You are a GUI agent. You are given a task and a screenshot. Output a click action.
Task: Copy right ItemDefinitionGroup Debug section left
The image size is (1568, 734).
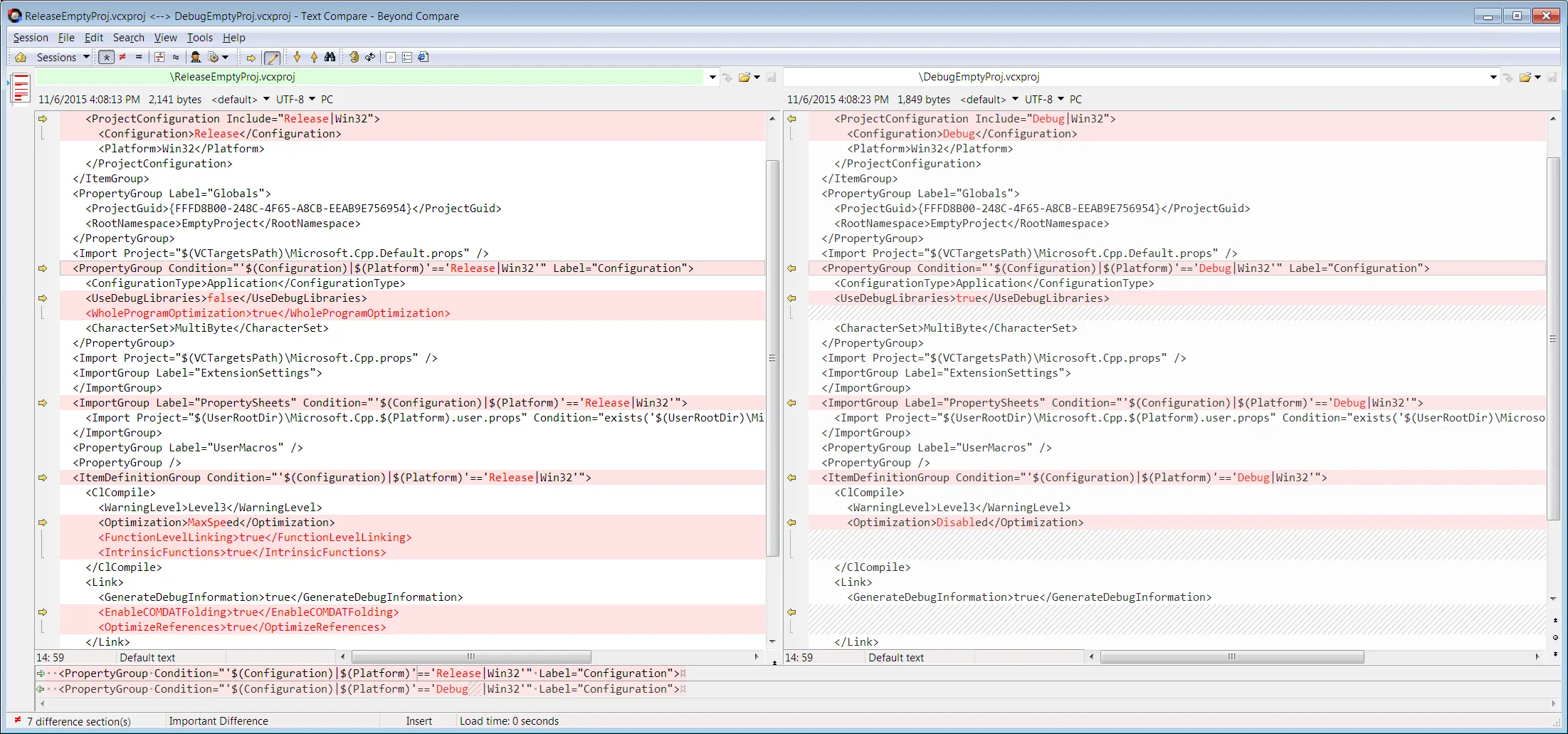tap(791, 478)
